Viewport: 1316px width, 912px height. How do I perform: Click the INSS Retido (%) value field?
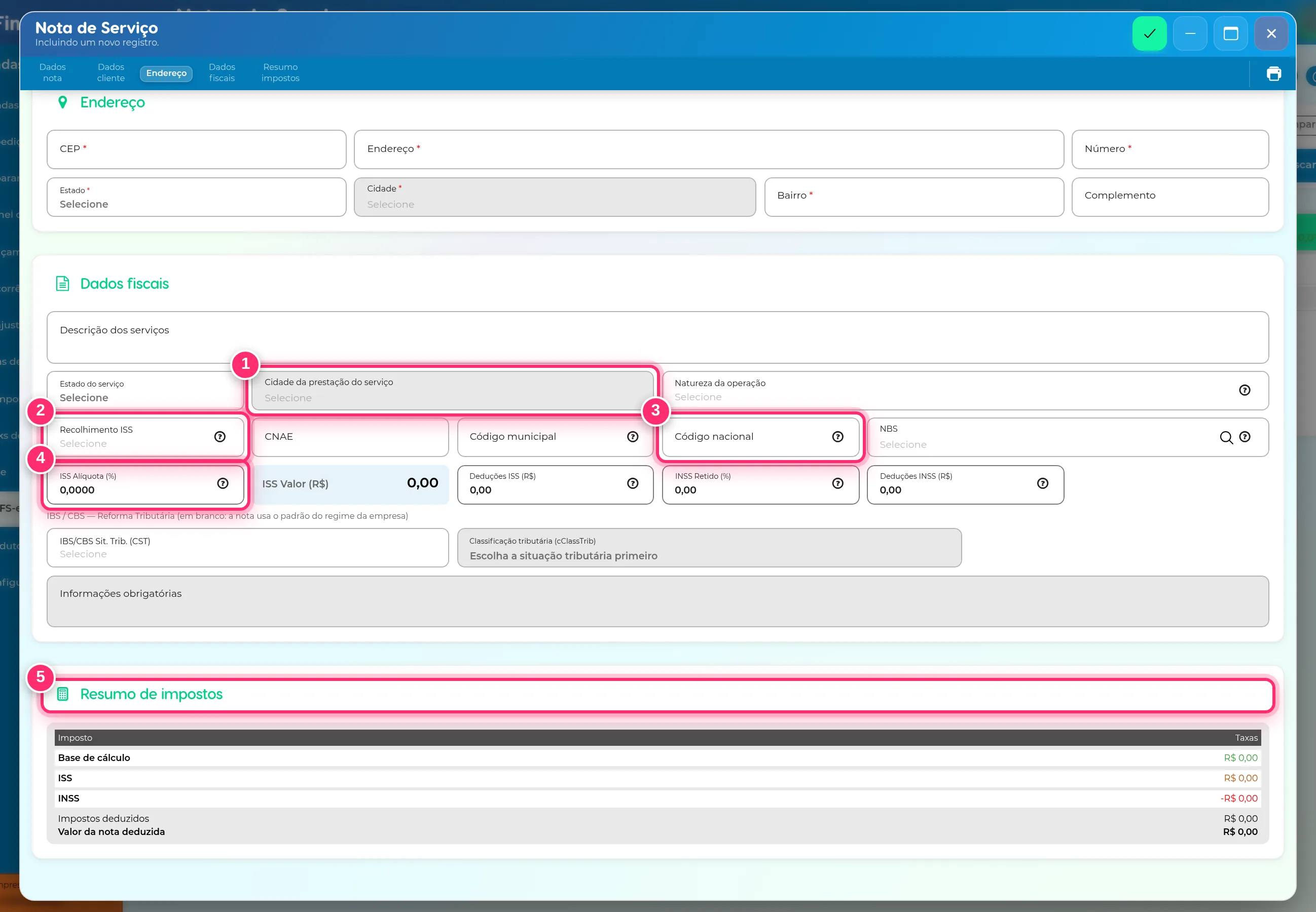coord(760,485)
